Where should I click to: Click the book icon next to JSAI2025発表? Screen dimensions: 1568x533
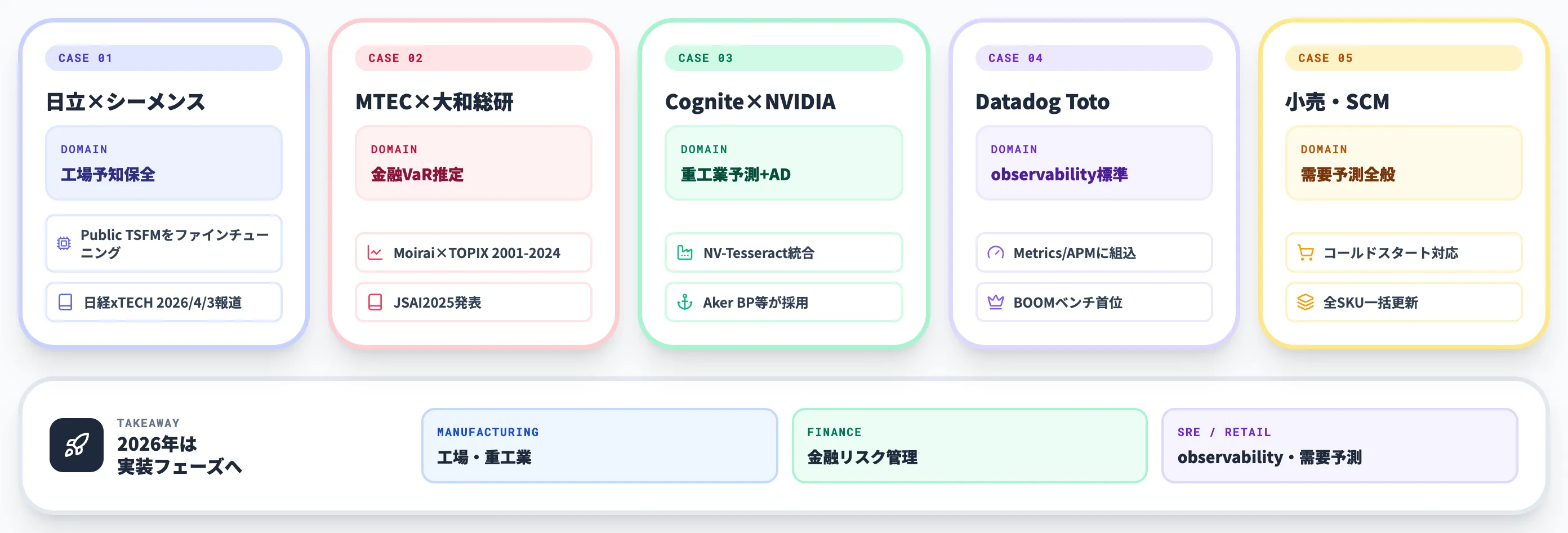[x=375, y=302]
